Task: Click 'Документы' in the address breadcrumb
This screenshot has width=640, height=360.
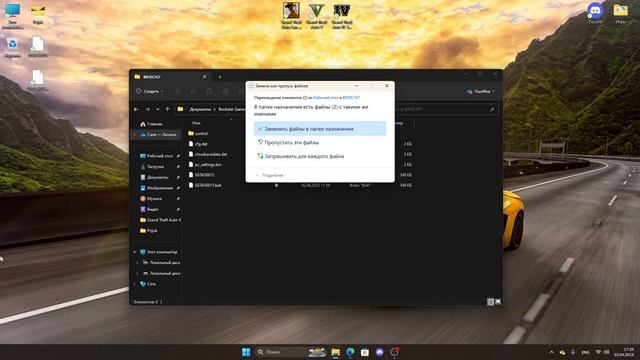Action: (200, 109)
